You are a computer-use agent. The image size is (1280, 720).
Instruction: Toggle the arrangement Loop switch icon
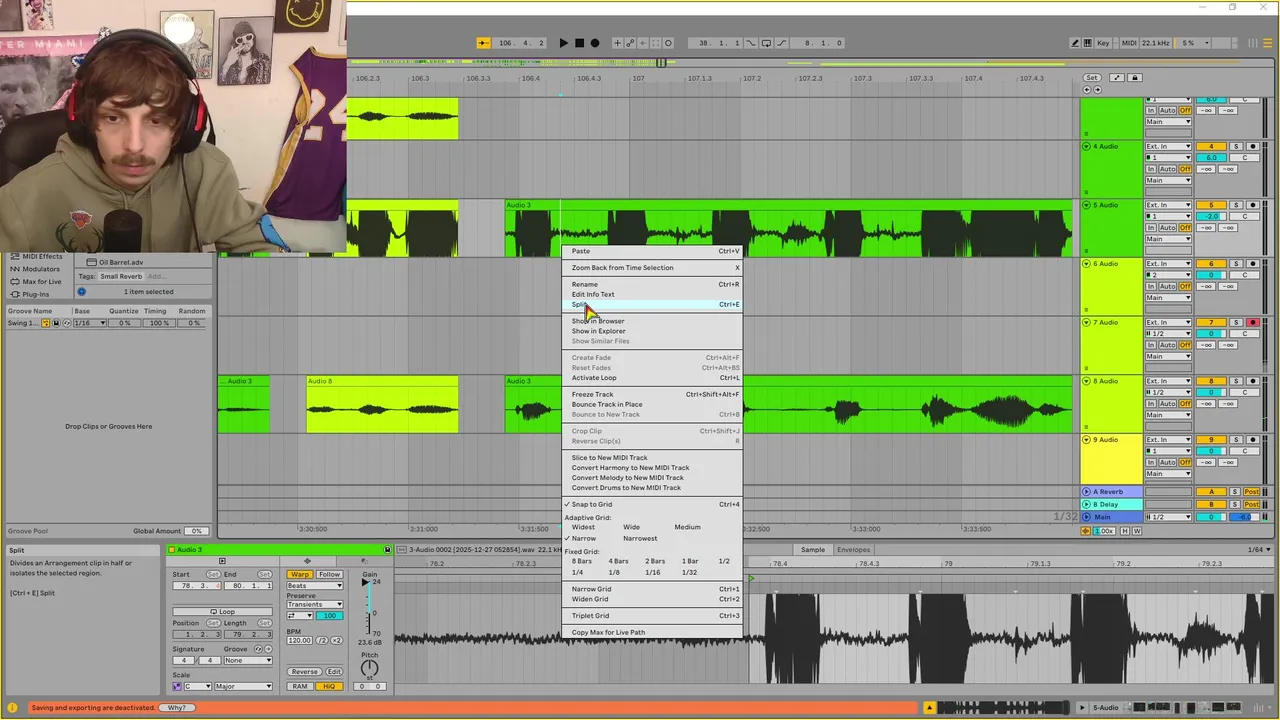click(766, 43)
